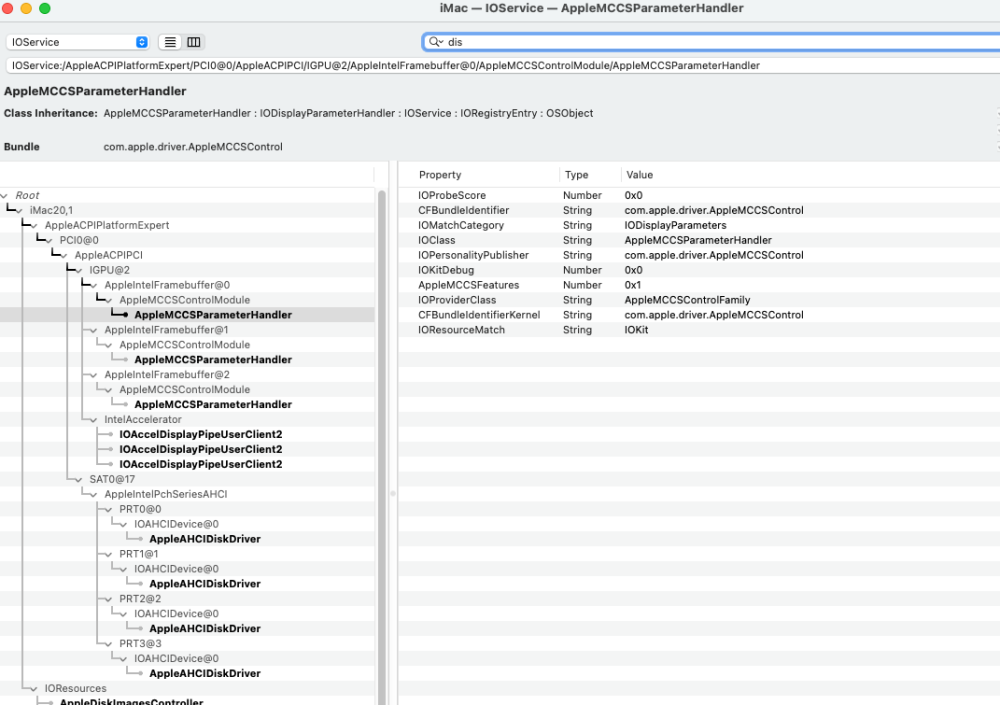Viewport: 1000px width, 705px height.
Task: Collapse AppleIntelFramebuffer@1 node
Action: tap(94, 330)
